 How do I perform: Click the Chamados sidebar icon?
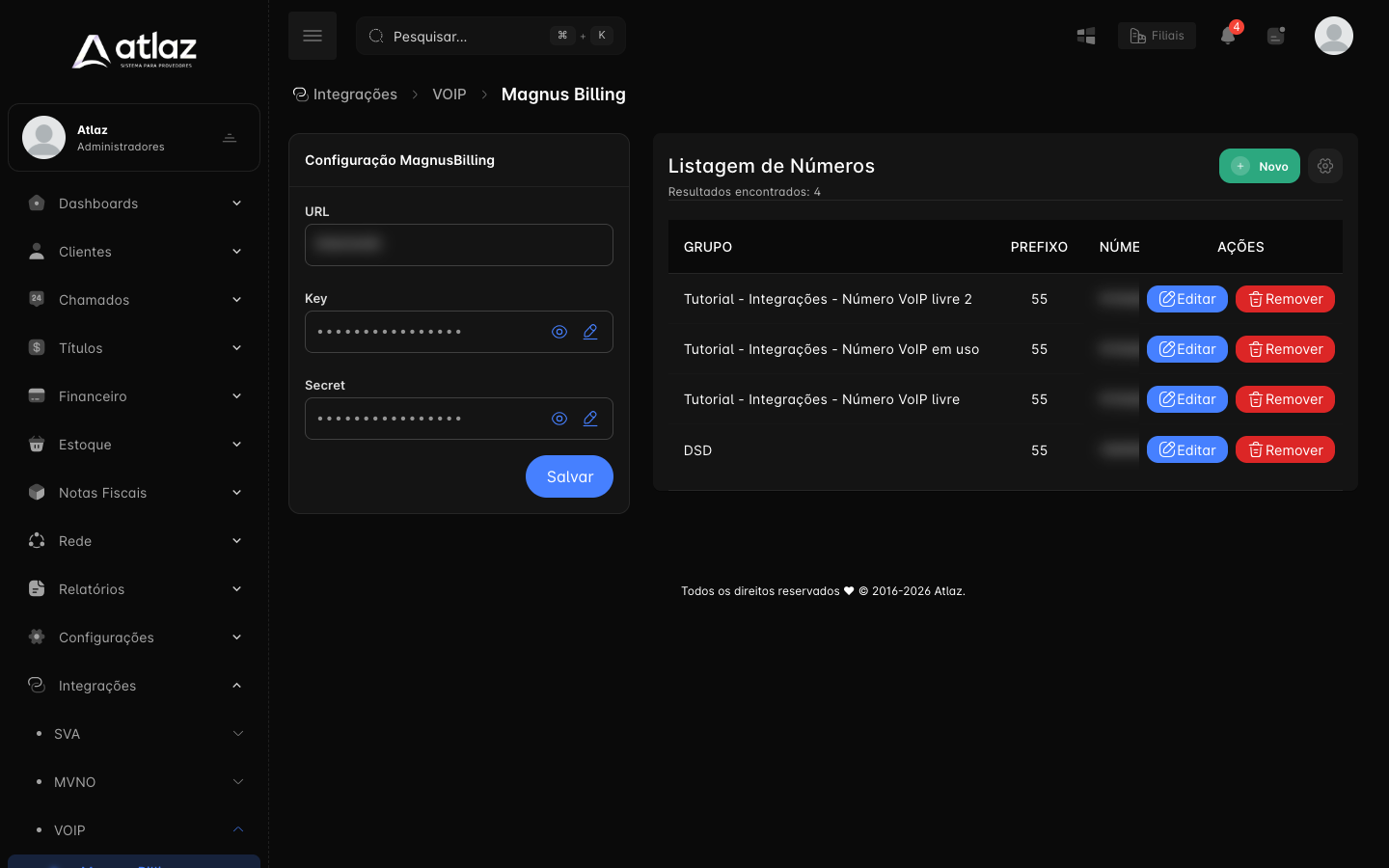(37, 300)
